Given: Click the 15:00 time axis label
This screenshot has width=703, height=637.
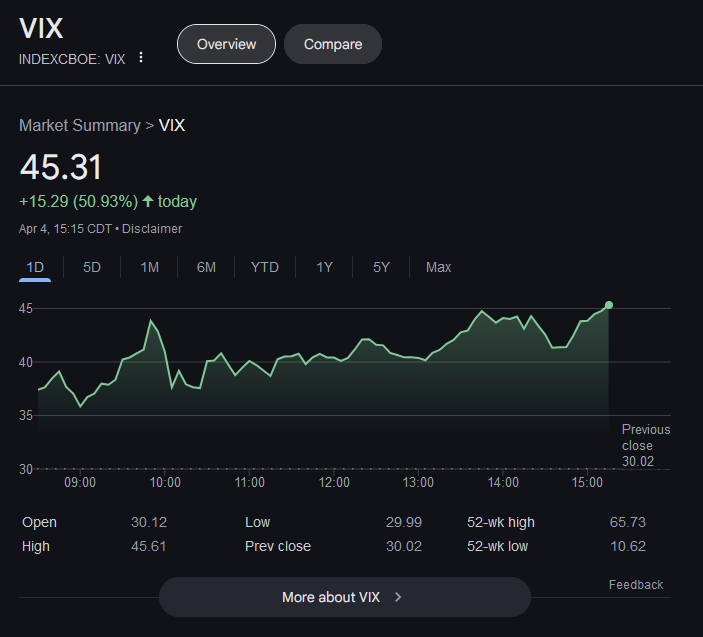Looking at the screenshot, I should tap(587, 482).
